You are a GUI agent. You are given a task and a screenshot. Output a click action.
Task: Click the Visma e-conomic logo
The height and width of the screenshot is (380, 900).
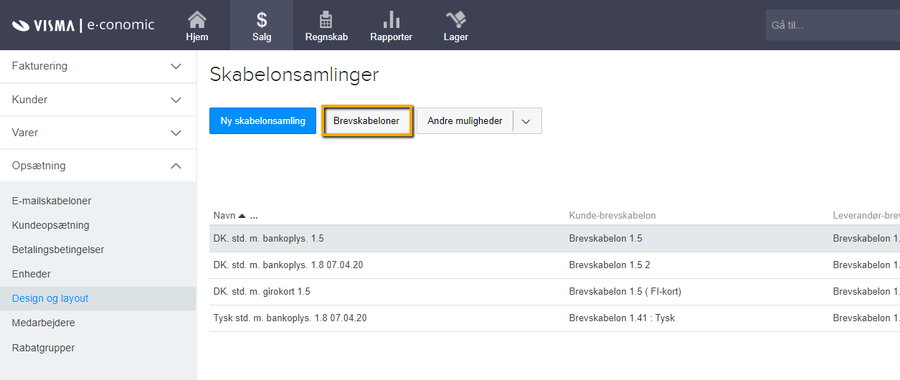83,25
